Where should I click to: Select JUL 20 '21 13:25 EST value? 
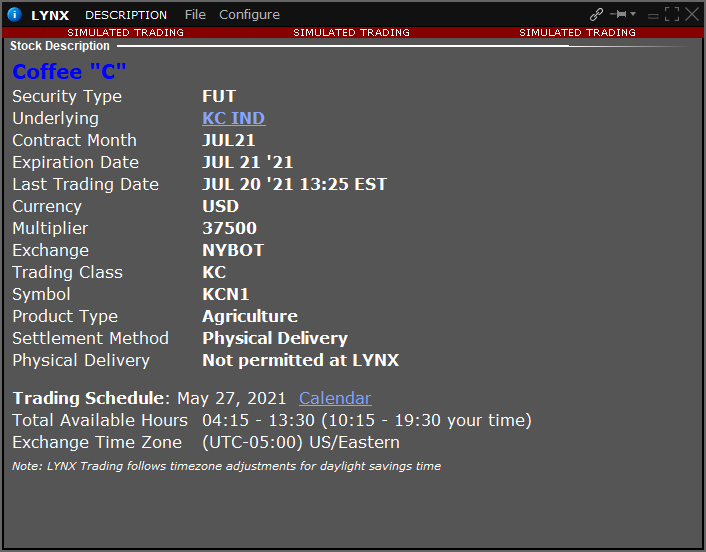[294, 185]
